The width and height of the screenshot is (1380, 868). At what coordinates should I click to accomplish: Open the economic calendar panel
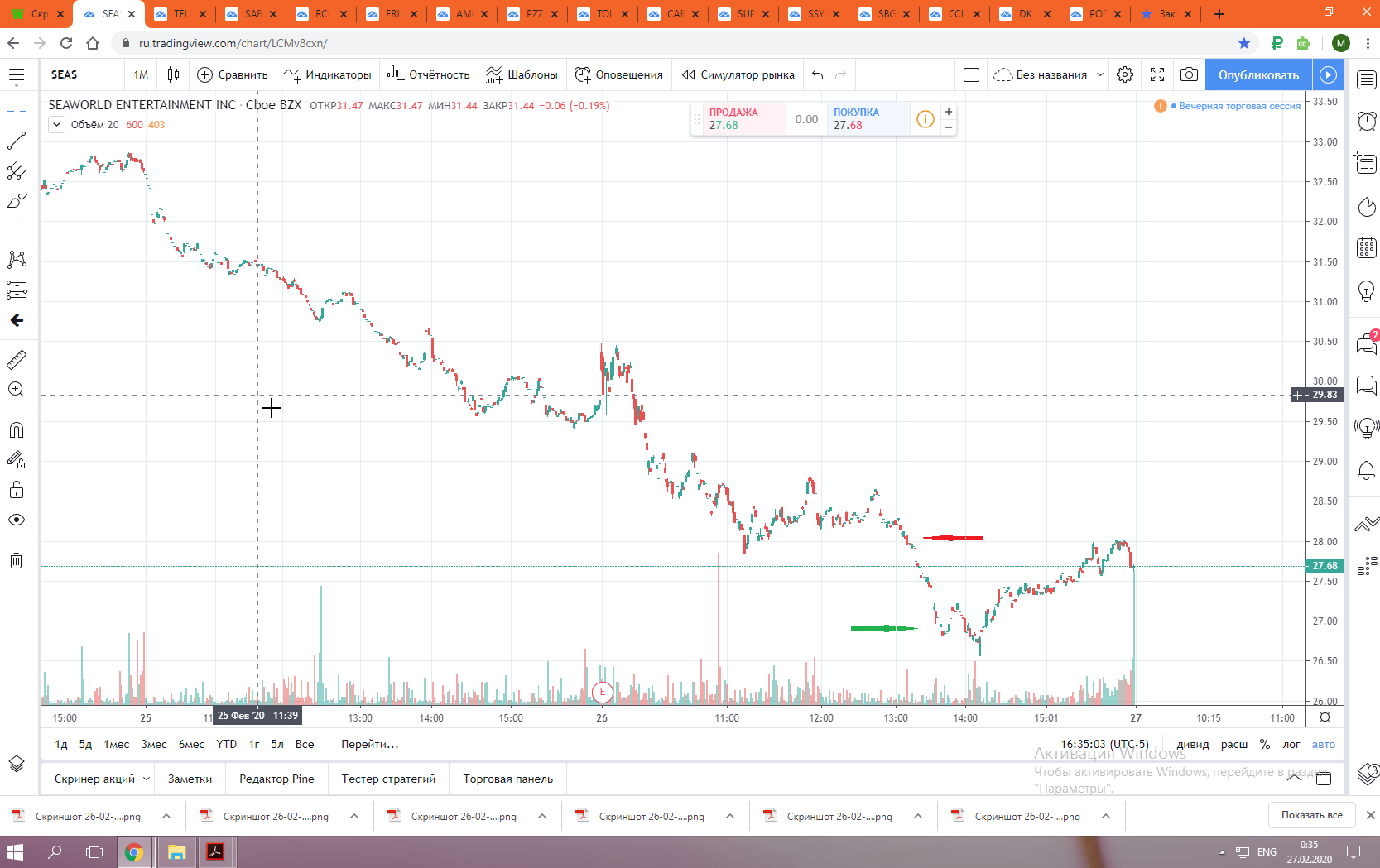coord(1367,247)
